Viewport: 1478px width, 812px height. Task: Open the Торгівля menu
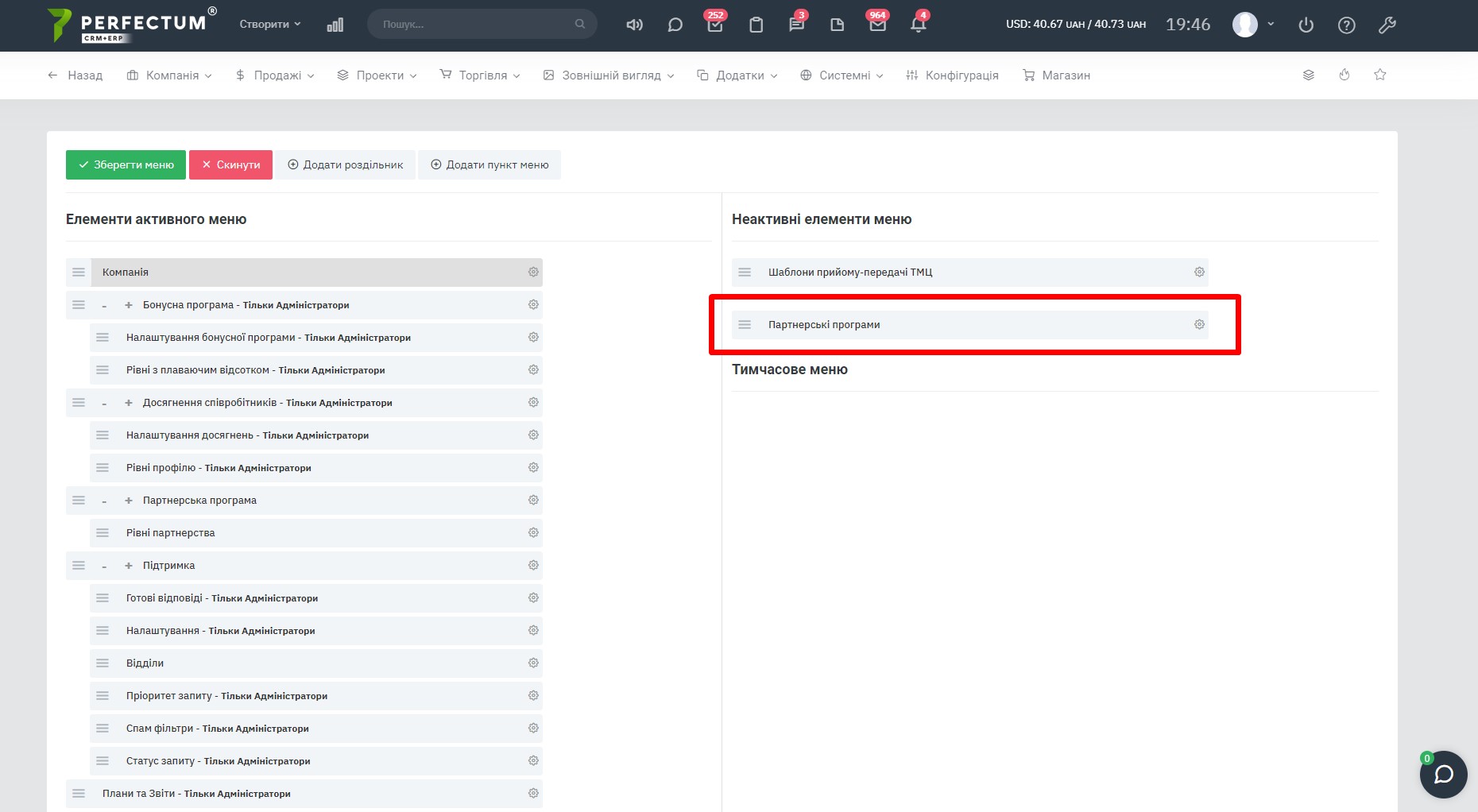480,75
